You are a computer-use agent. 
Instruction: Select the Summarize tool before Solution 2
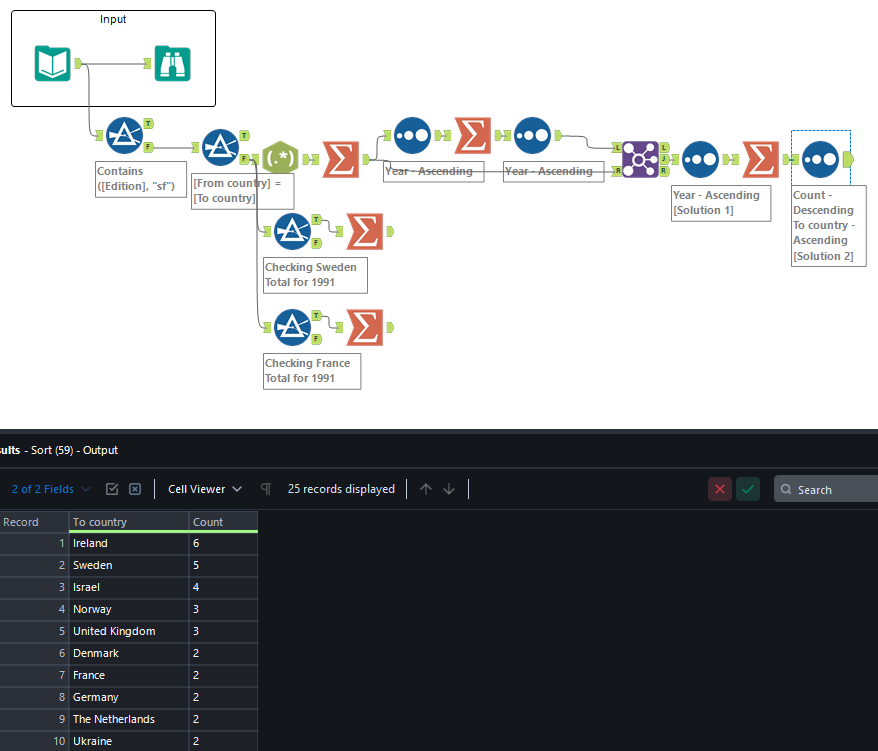pos(760,159)
